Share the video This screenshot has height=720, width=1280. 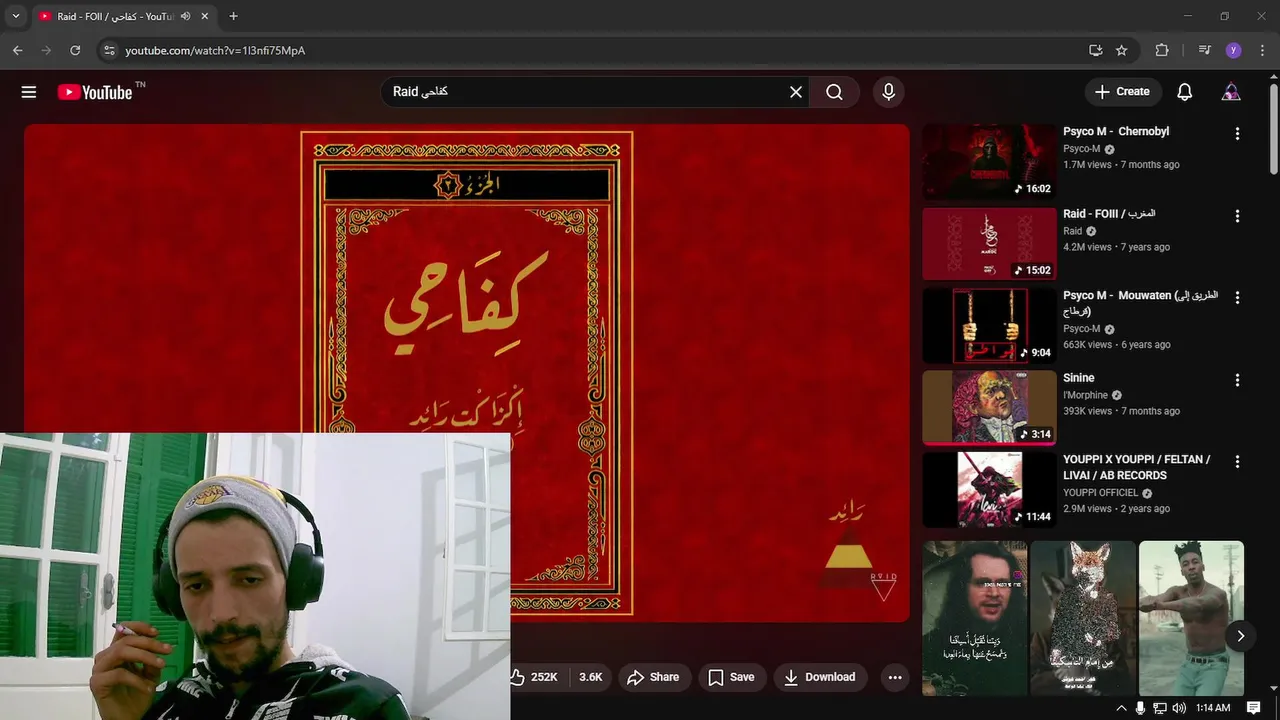[x=653, y=677]
